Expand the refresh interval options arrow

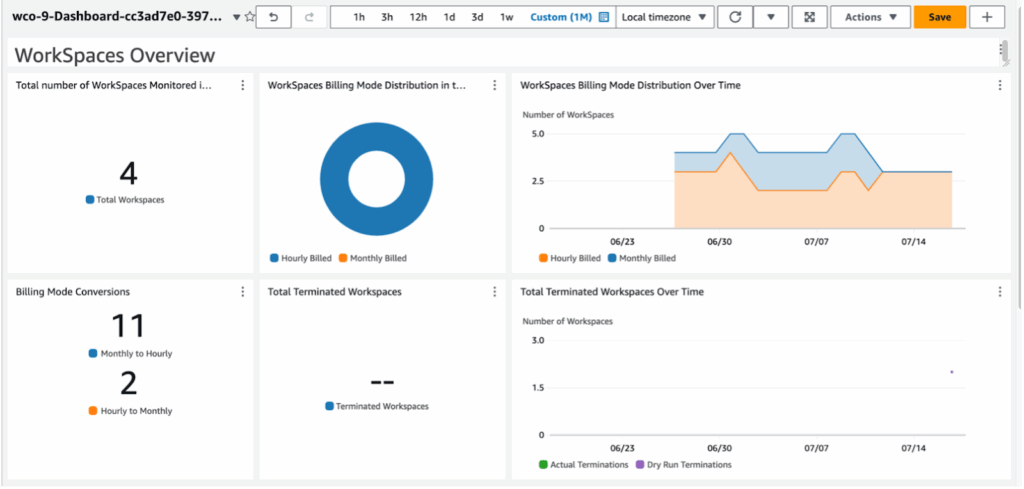pos(770,17)
